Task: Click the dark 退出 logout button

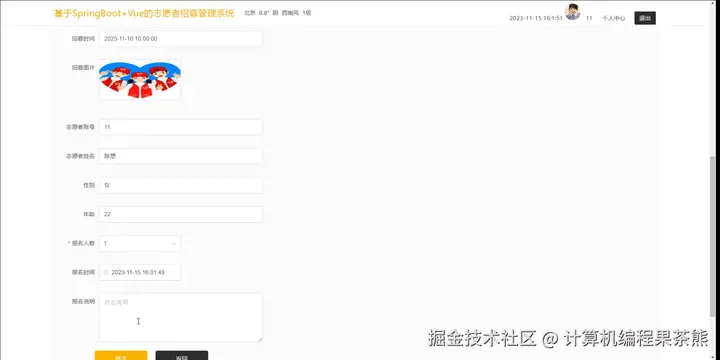Action: [645, 18]
